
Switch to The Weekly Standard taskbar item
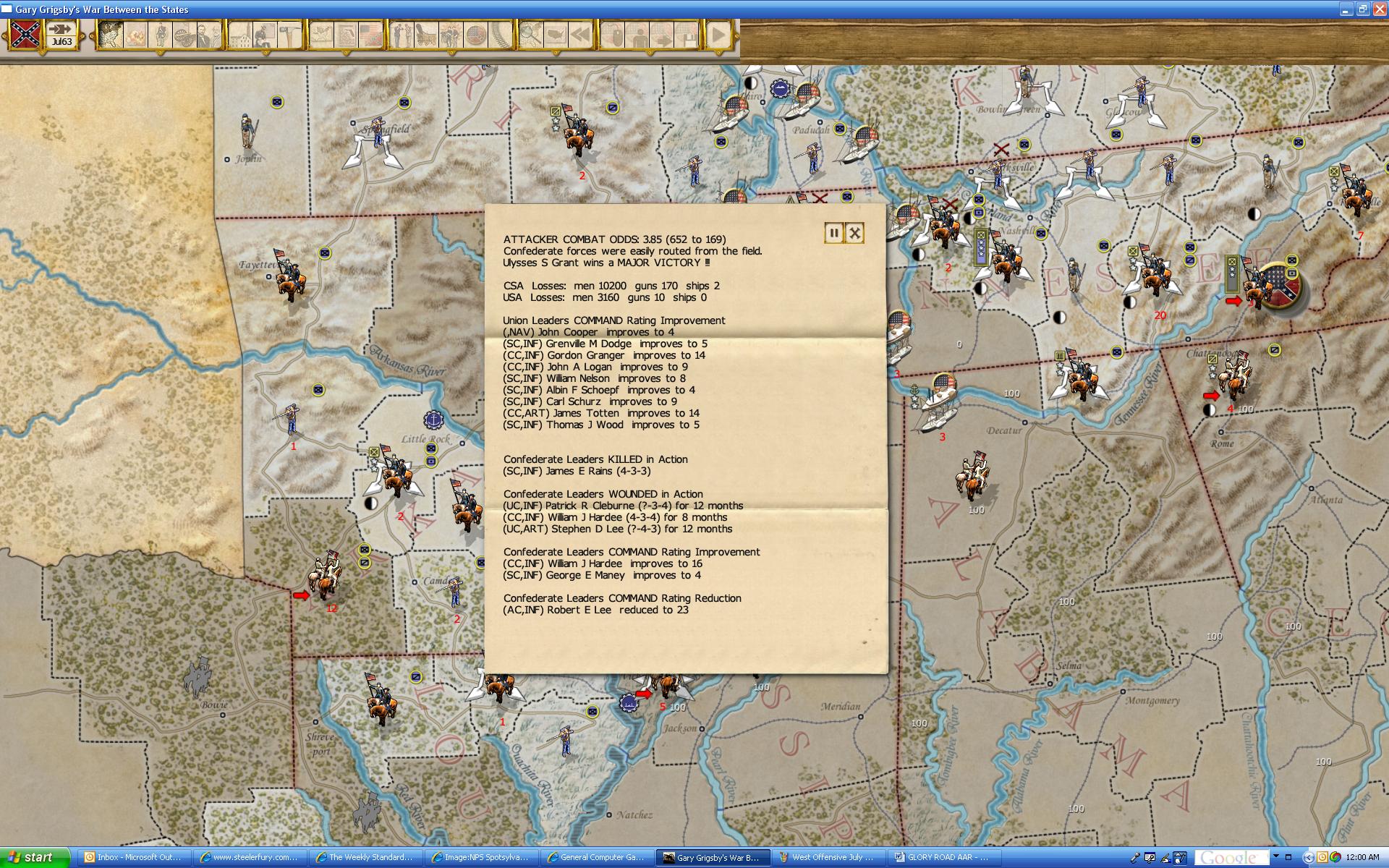(366, 857)
